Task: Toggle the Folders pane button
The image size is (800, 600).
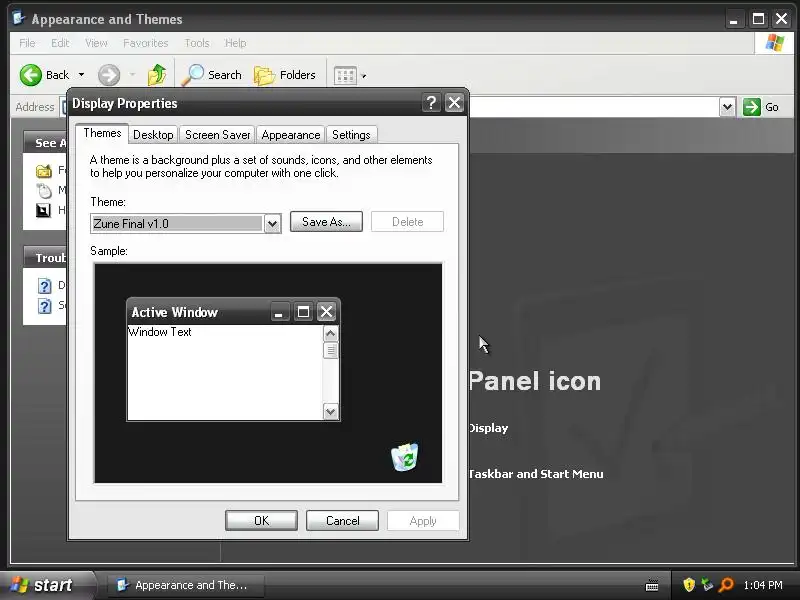Action: coord(285,75)
